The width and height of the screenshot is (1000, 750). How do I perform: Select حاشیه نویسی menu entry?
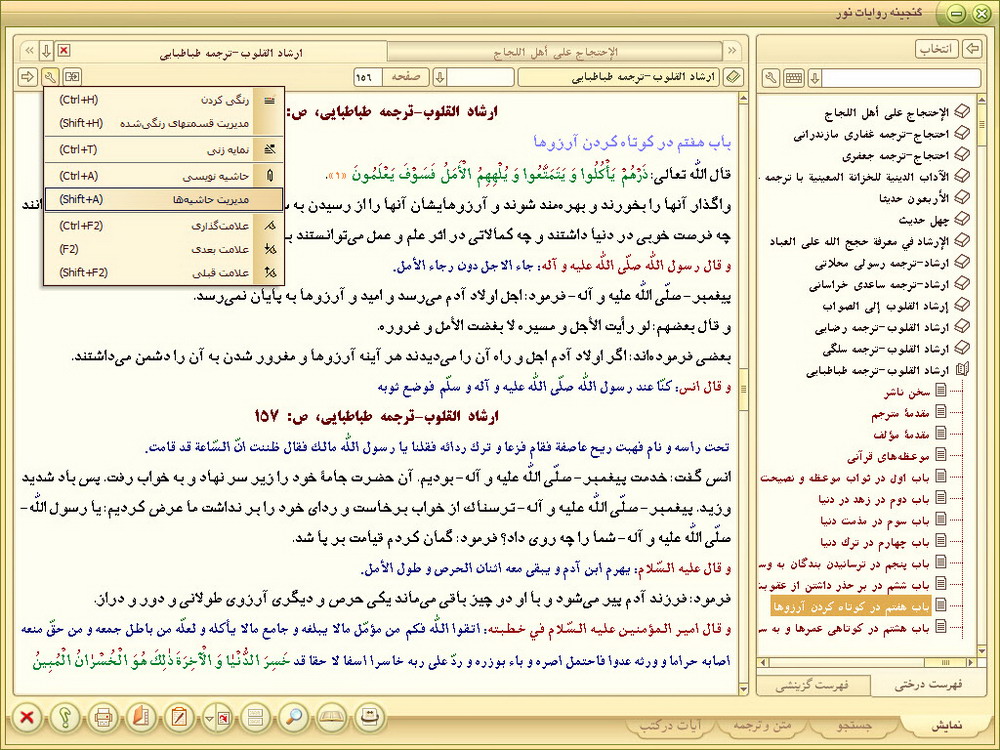point(164,176)
